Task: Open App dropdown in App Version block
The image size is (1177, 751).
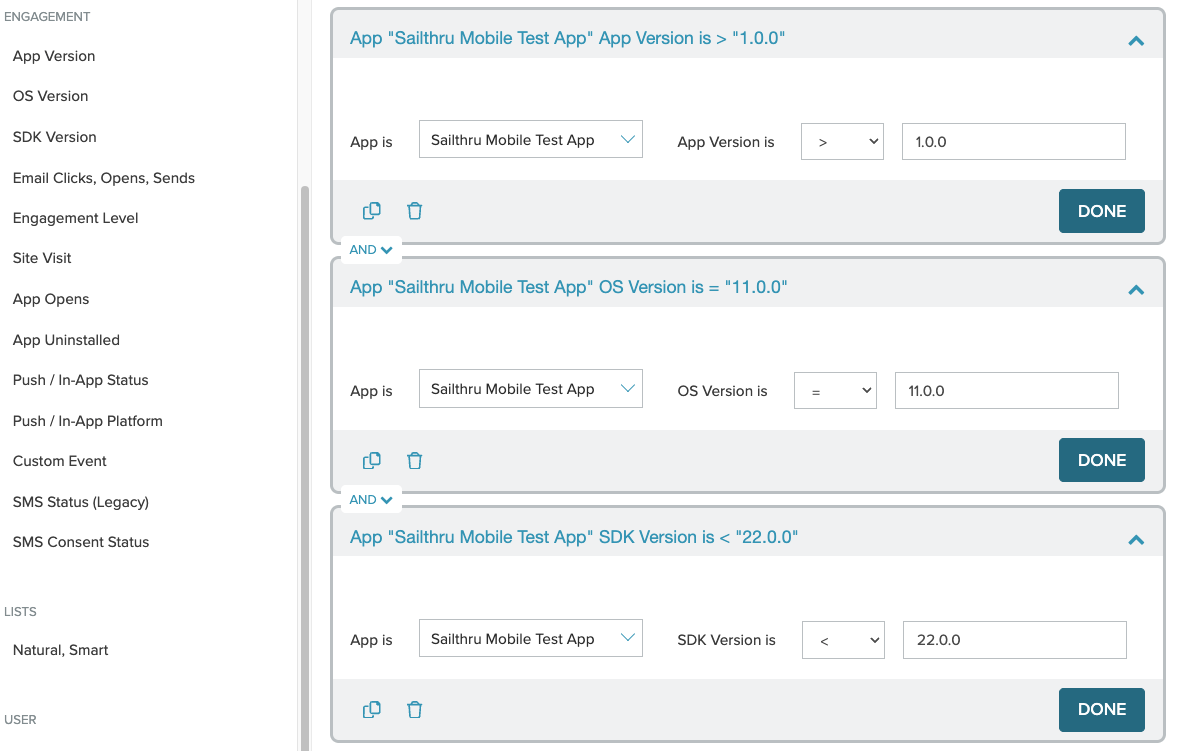Action: [x=530, y=140]
